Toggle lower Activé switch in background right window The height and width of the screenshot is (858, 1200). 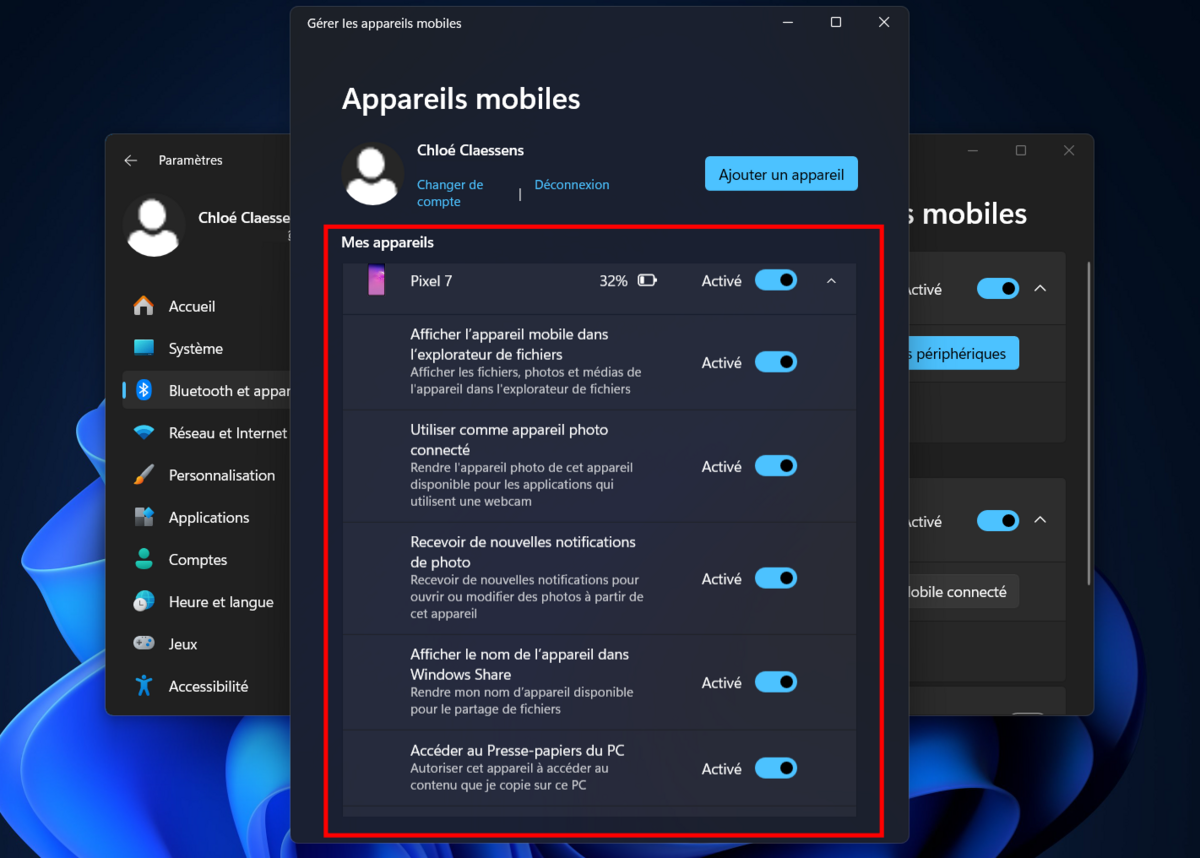997,521
